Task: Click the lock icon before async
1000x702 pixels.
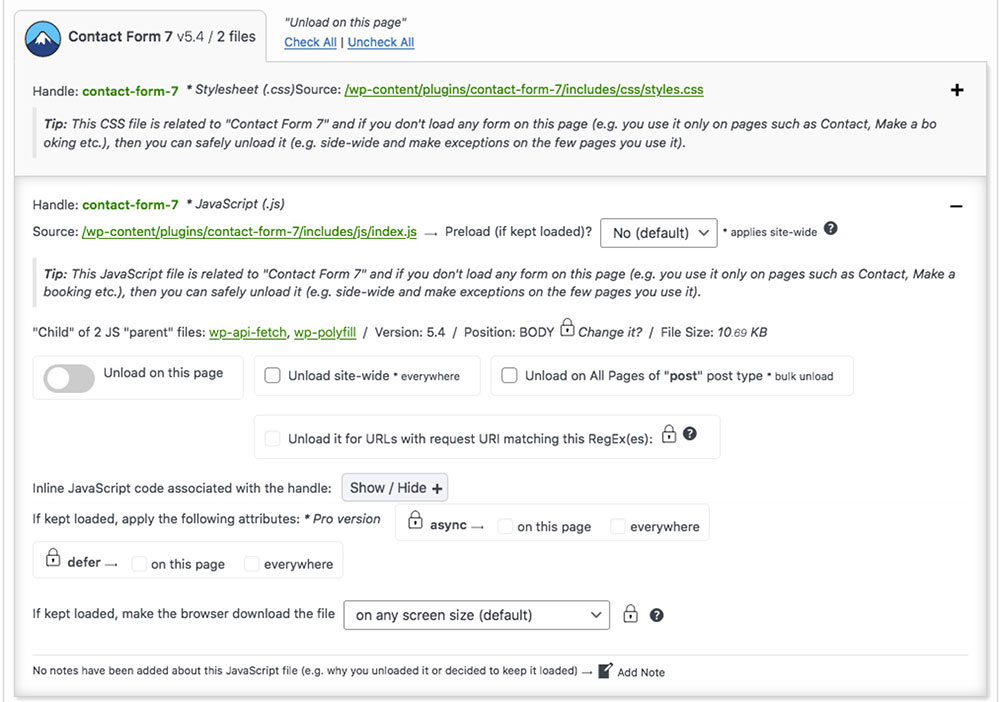Action: [x=415, y=520]
